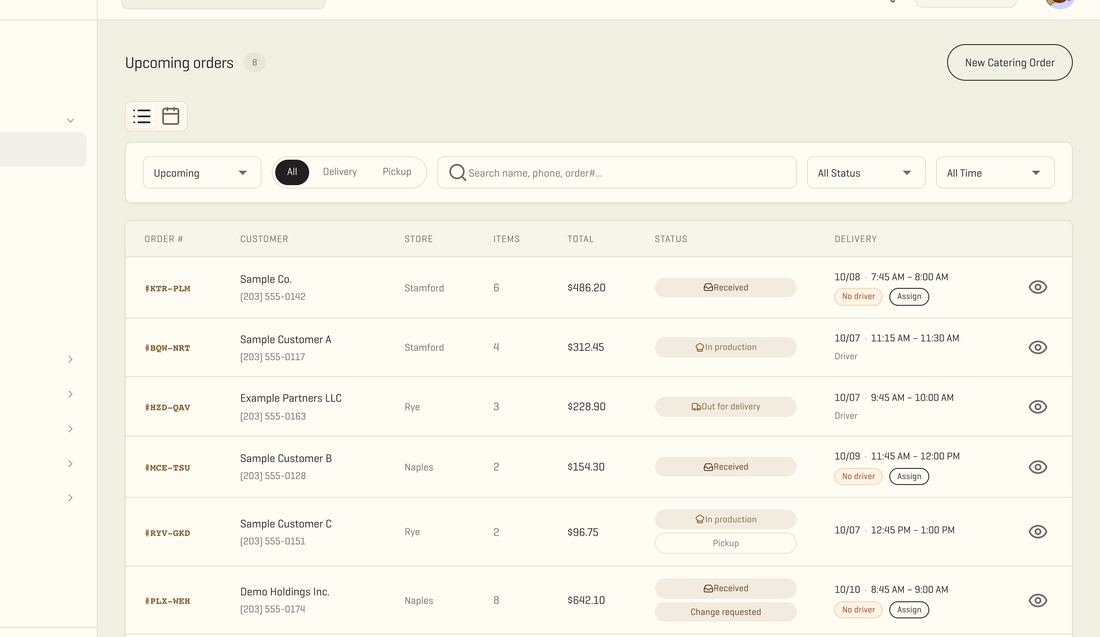
Task: Click the Sample Customer C name
Action: coord(286,524)
